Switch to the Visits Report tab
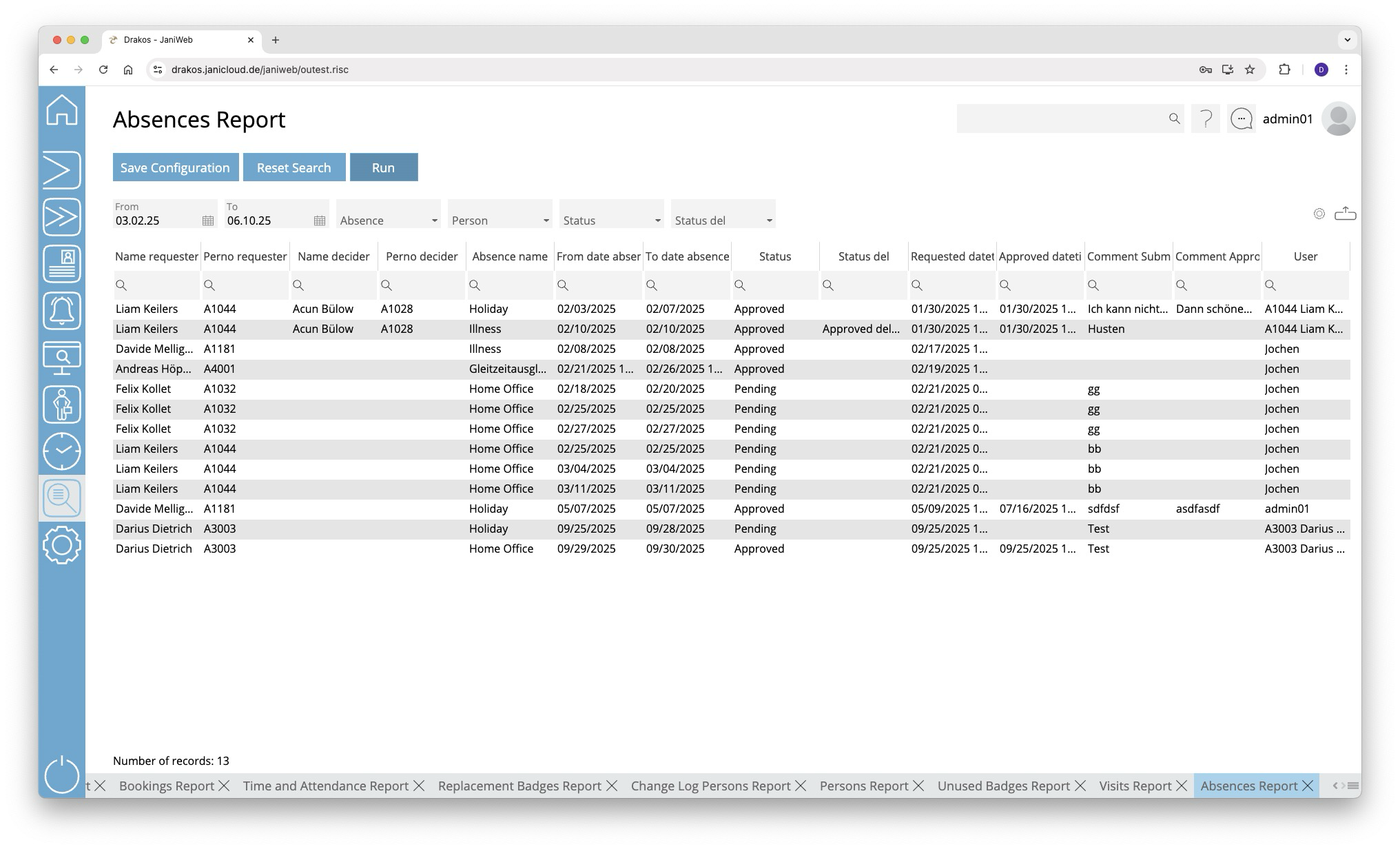Viewport: 1400px width, 849px height. 1135,786
